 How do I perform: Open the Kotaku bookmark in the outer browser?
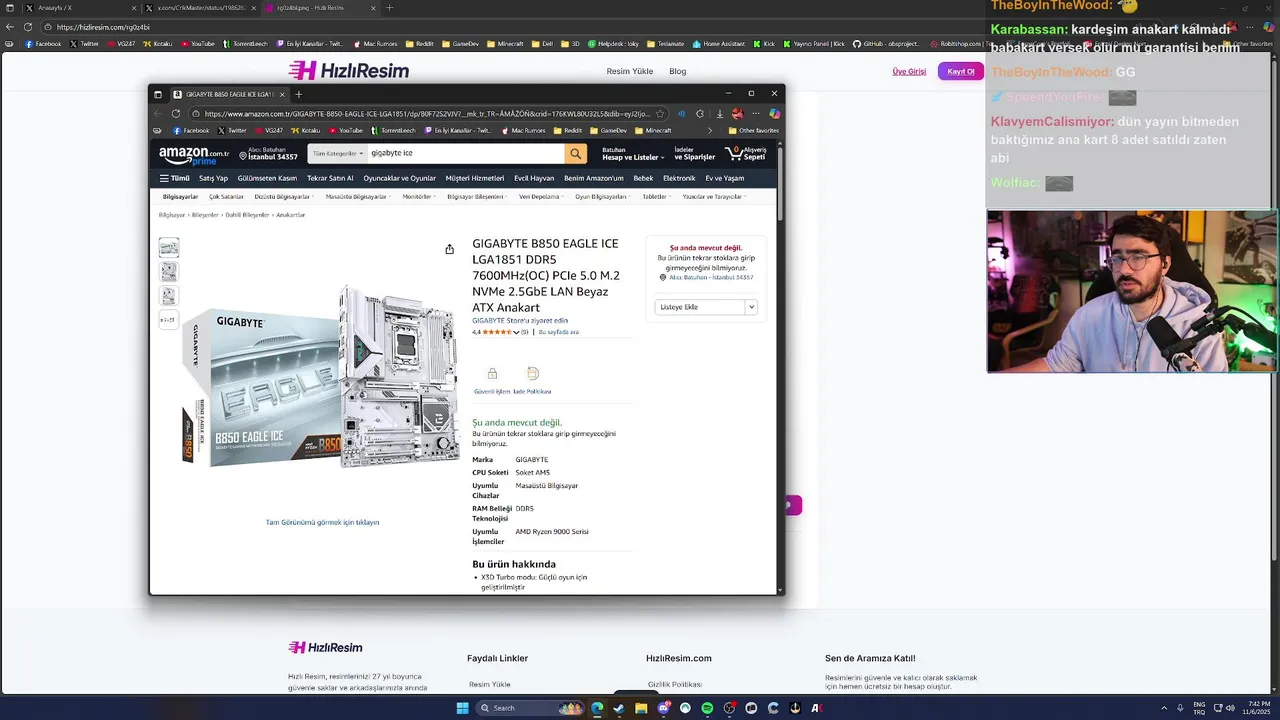(157, 44)
